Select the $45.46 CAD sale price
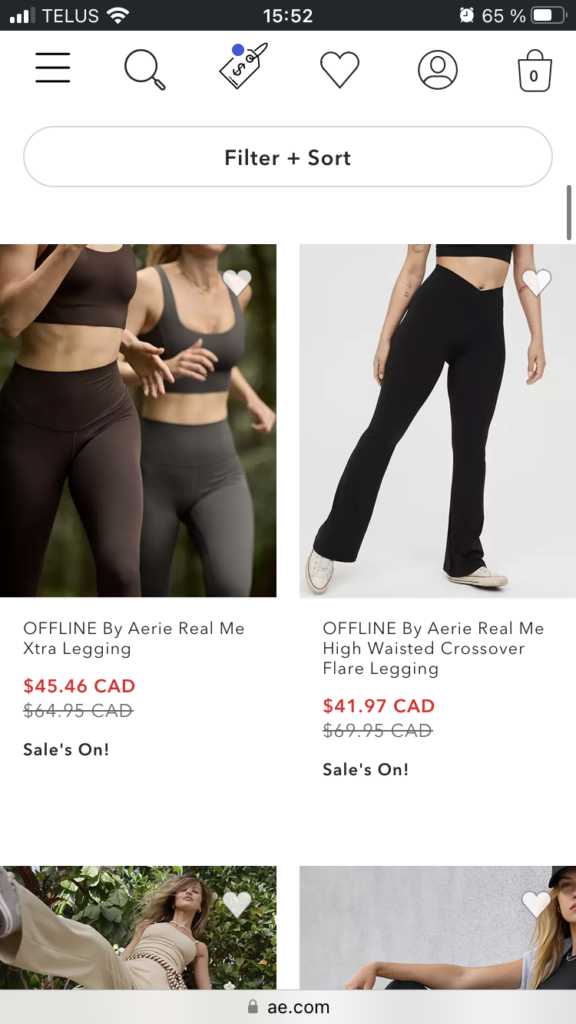576x1024 pixels. coord(79,686)
